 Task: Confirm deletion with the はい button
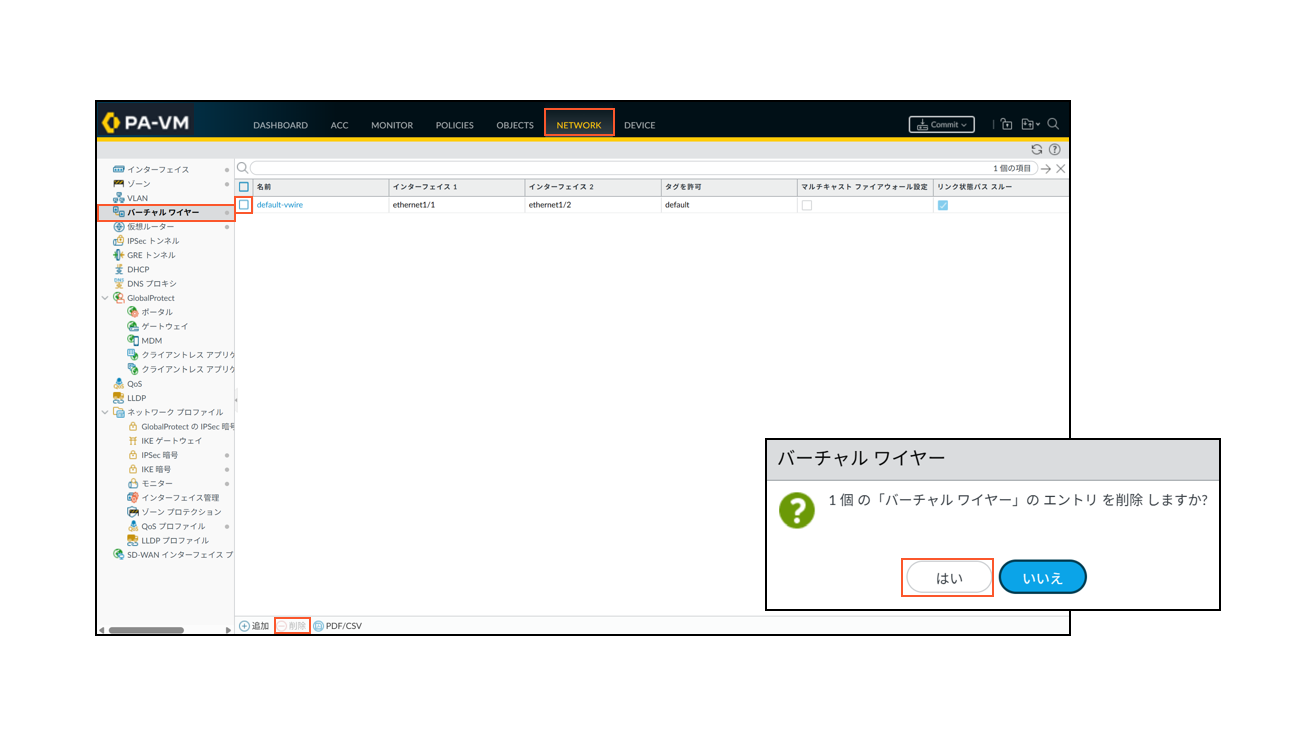(x=948, y=577)
